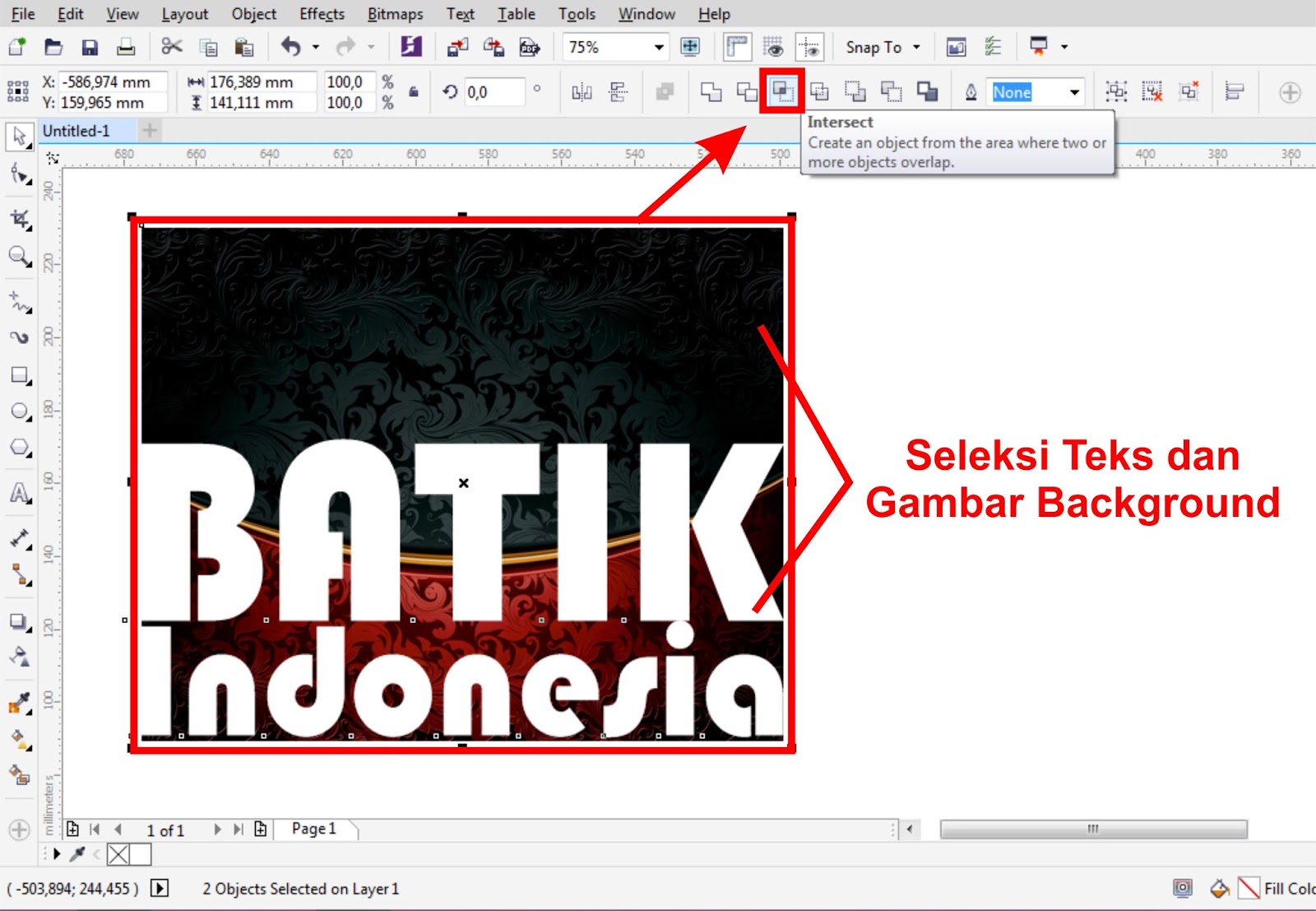
Task: Click the Add Page button beside Untitled-1
Action: pos(149,130)
